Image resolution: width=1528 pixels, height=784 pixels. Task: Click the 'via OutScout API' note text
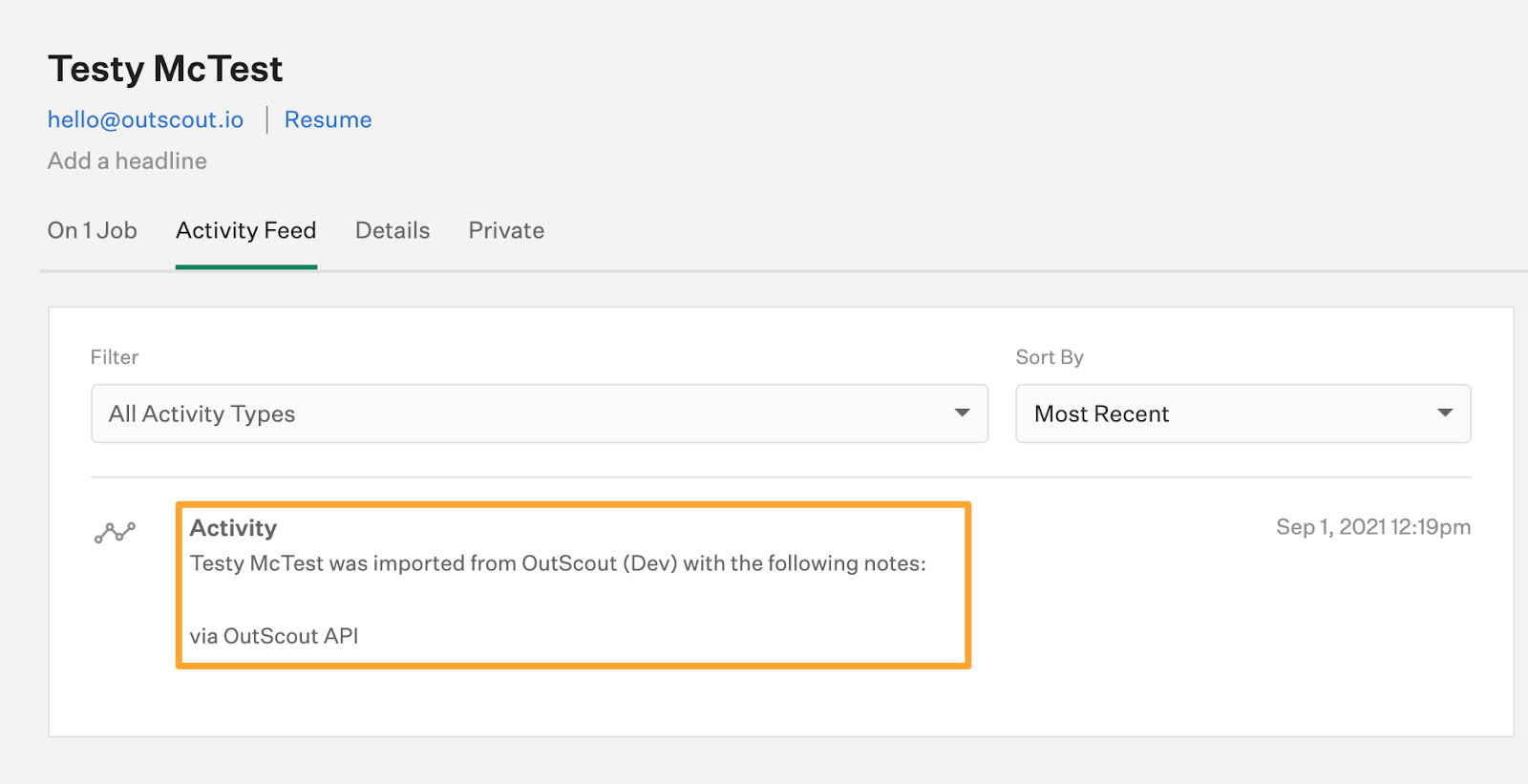pos(274,636)
